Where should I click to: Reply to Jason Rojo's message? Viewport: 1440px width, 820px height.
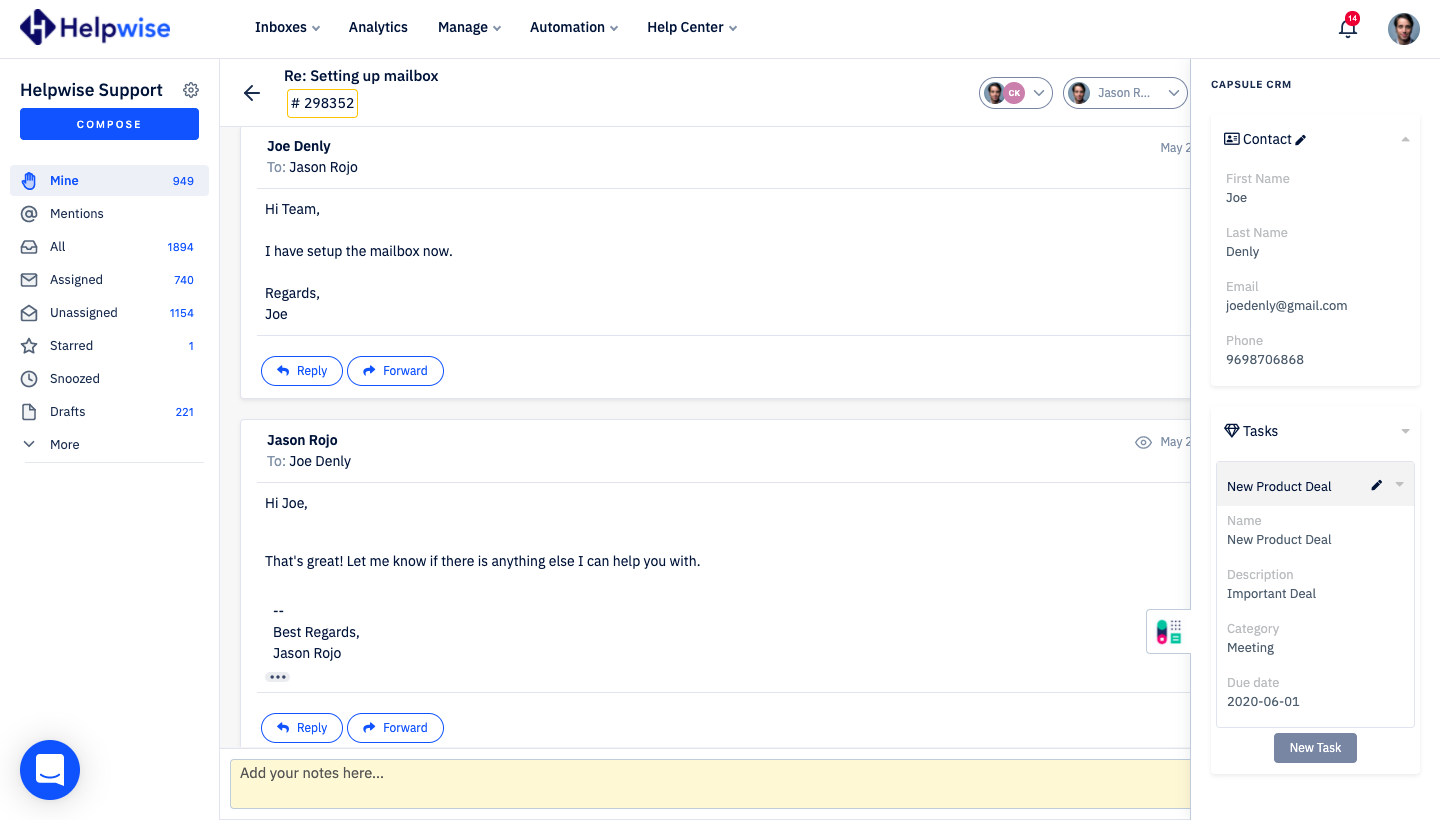302,727
